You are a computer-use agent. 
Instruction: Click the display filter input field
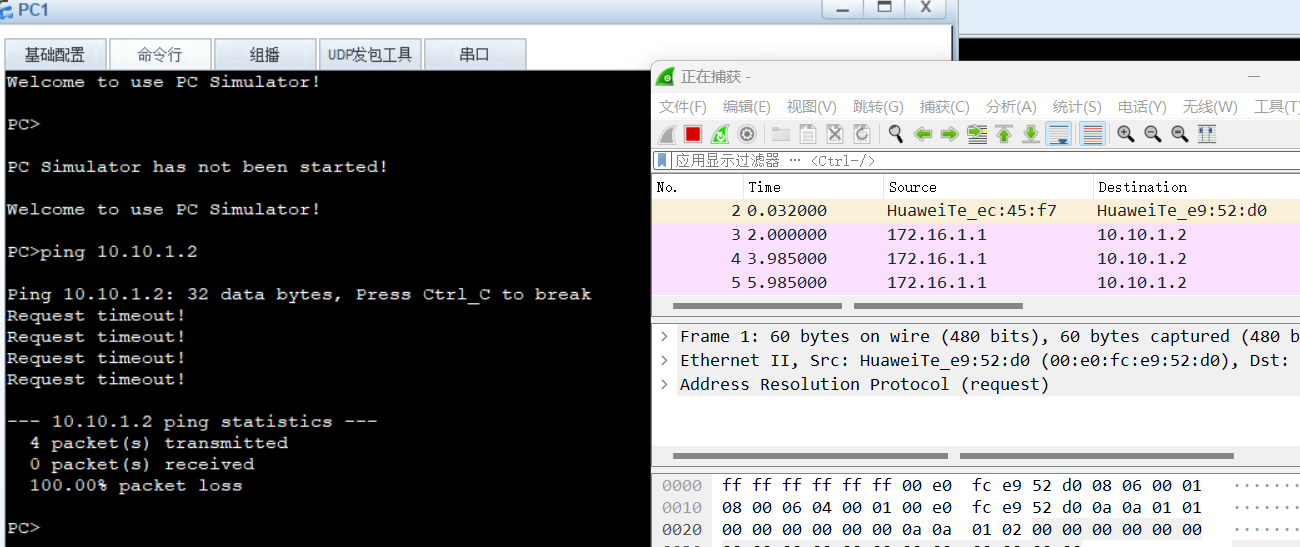[985, 160]
